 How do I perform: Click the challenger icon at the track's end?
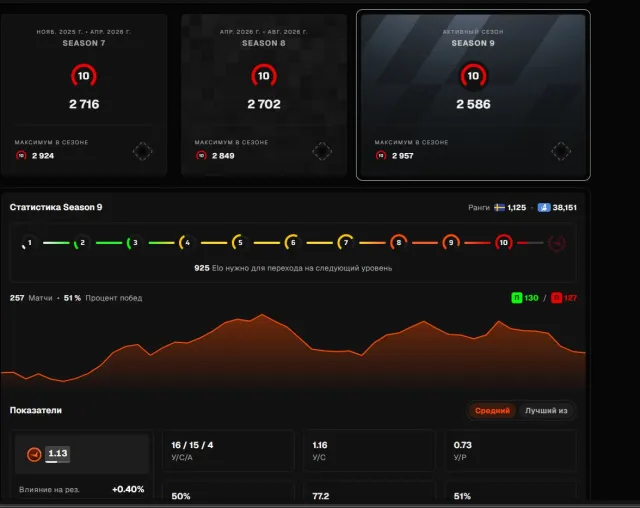click(x=556, y=243)
